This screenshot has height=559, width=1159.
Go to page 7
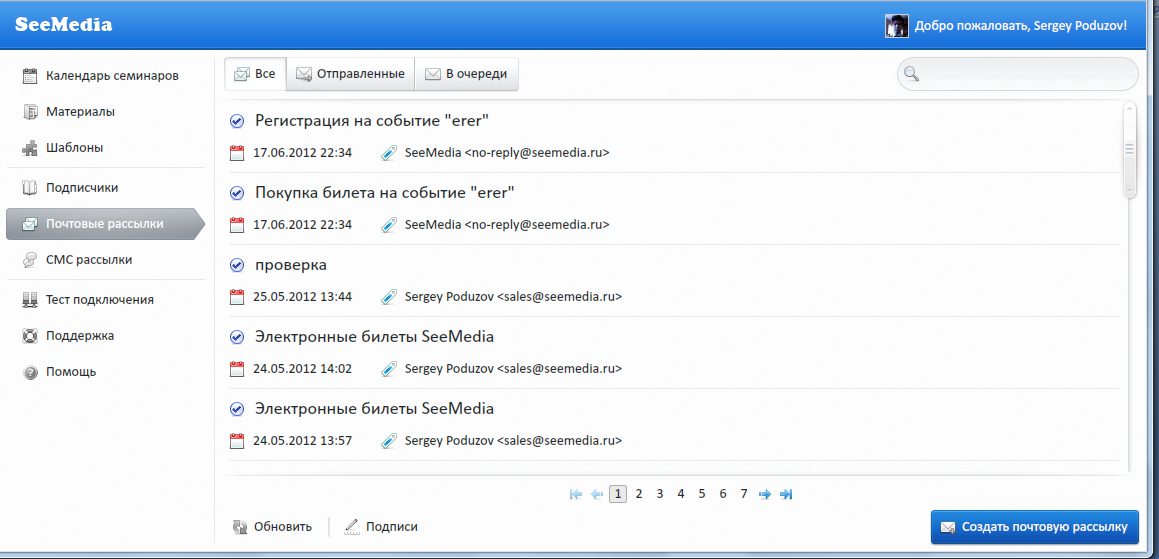(744, 494)
